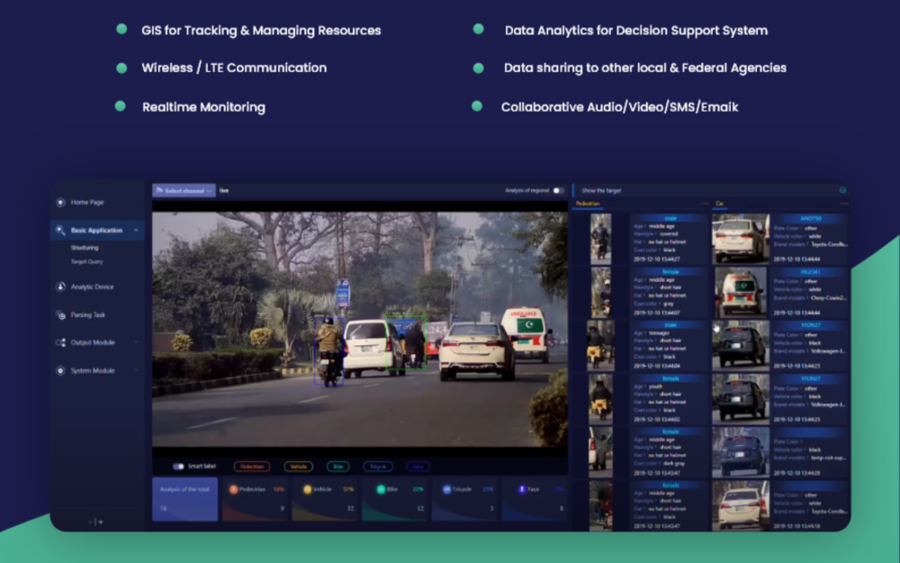
Task: Collapse the sidebar with the bottom arrow icon
Action: (x=96, y=522)
